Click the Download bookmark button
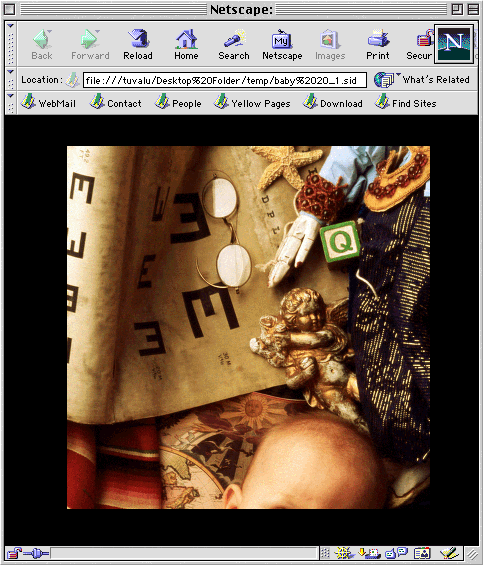This screenshot has width=483, height=565. click(x=332, y=103)
